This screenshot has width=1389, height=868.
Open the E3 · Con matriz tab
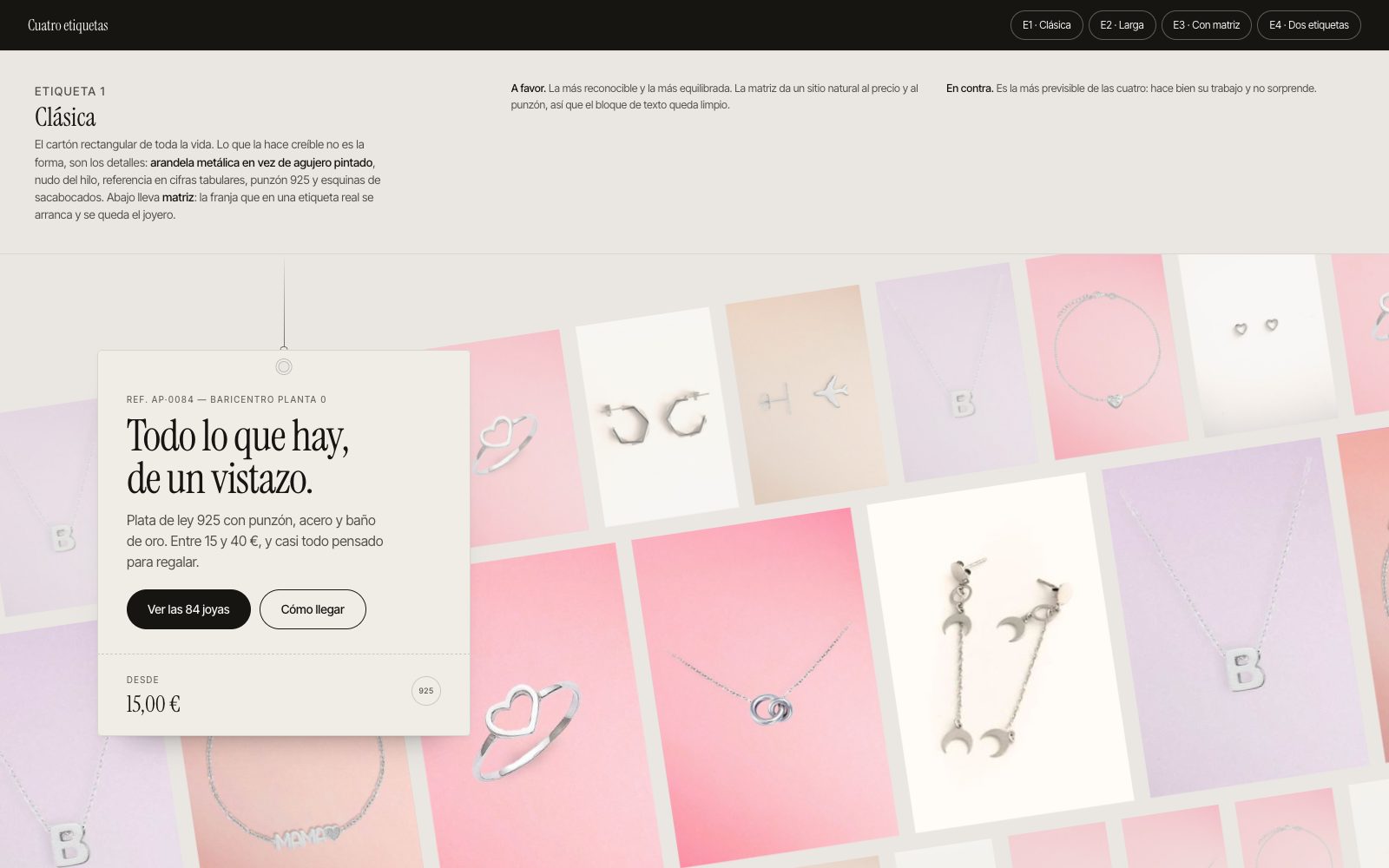coord(1206,25)
